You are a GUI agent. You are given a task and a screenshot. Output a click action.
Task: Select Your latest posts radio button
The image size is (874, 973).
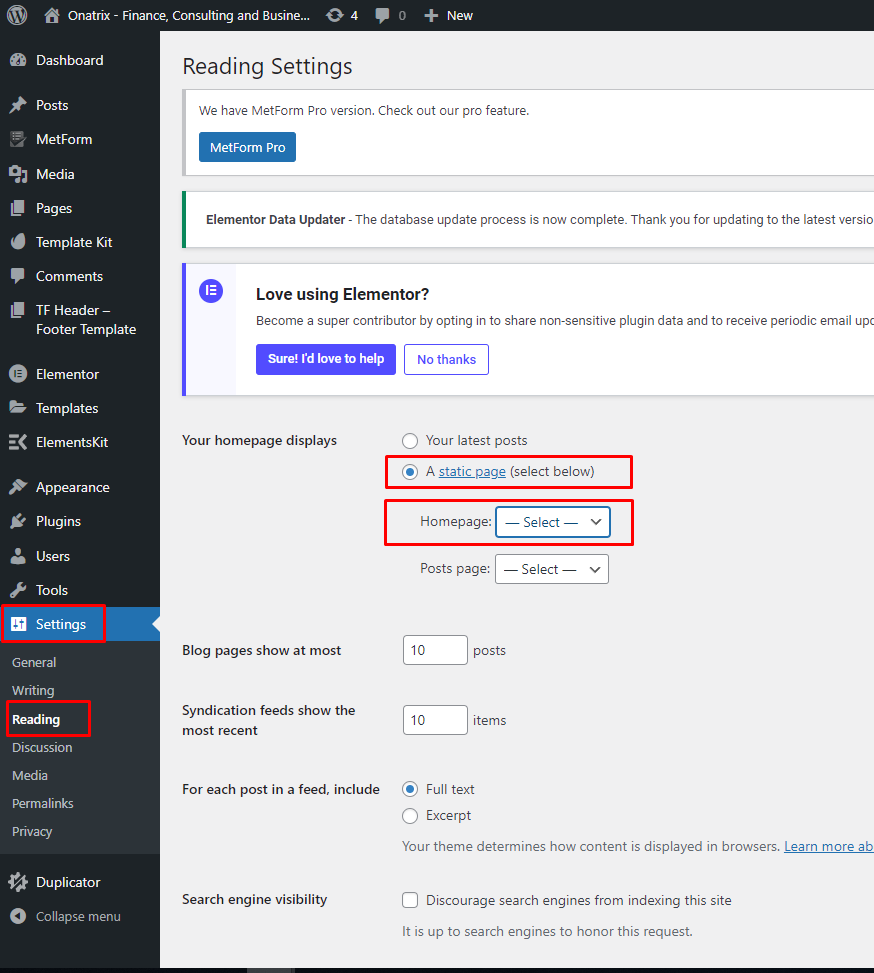(x=410, y=441)
